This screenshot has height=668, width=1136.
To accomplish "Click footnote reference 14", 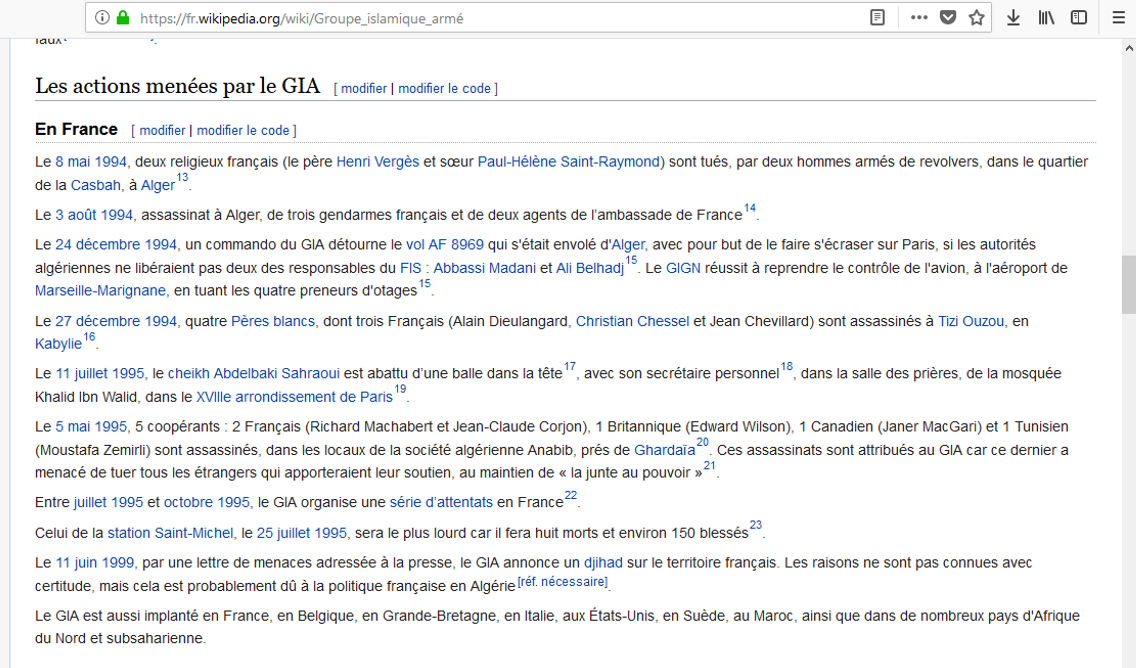I will coord(750,208).
